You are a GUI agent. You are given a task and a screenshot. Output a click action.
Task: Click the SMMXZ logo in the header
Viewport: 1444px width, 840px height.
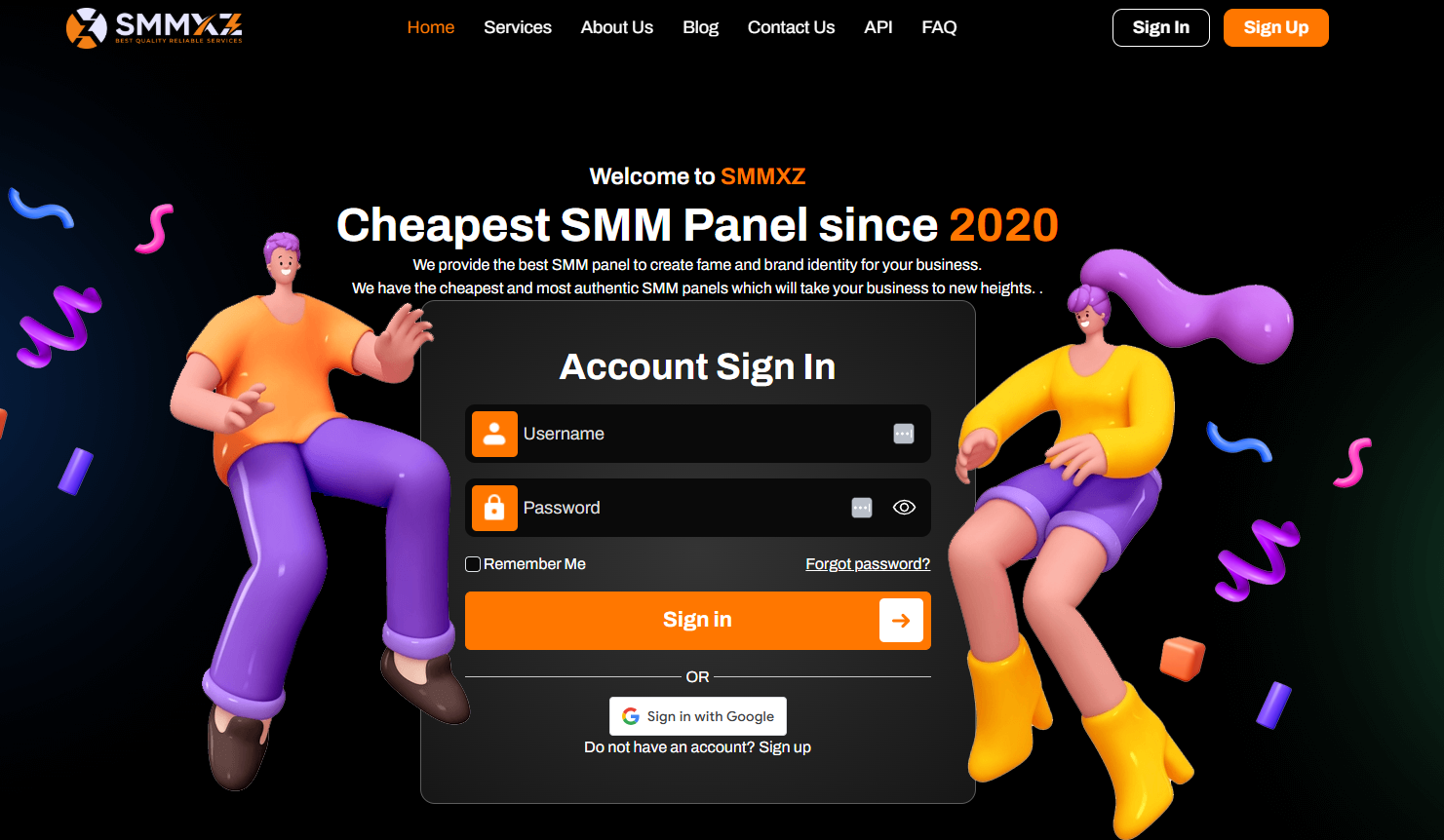point(154,27)
